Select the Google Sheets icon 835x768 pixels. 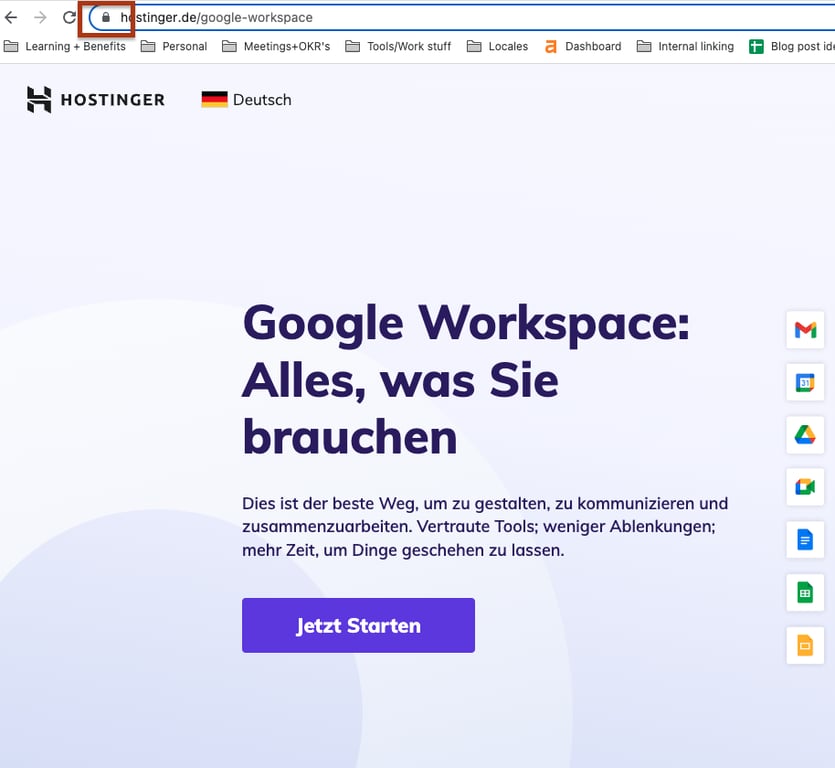[805, 592]
